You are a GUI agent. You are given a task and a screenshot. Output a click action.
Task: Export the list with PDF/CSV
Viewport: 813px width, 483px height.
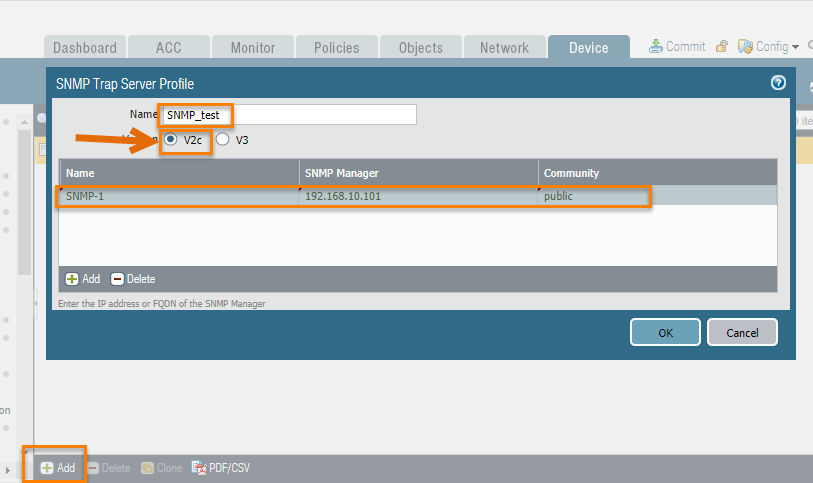(x=221, y=468)
